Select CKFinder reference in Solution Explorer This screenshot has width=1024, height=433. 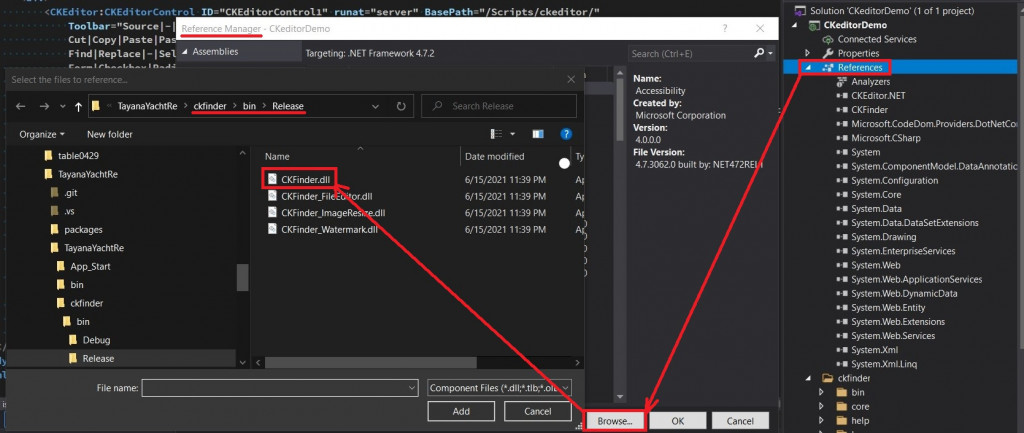tap(869, 110)
